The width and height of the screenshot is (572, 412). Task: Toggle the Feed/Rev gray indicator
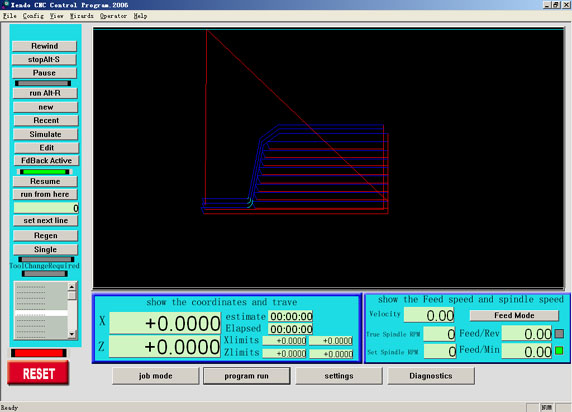tap(559, 334)
